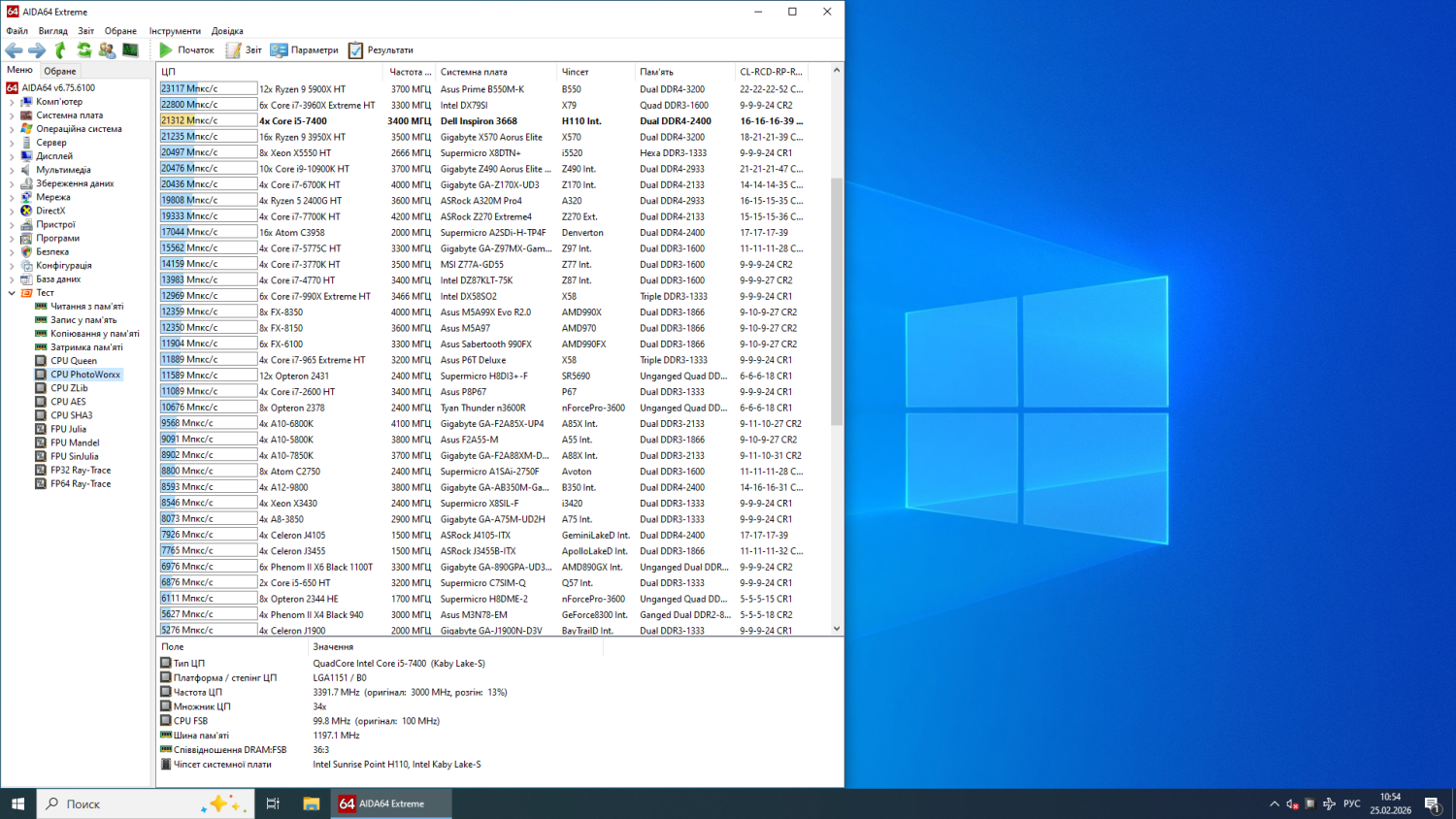Screen dimensions: 1456x819
Task: Open the users icon in the toolbar
Action: click(x=107, y=49)
